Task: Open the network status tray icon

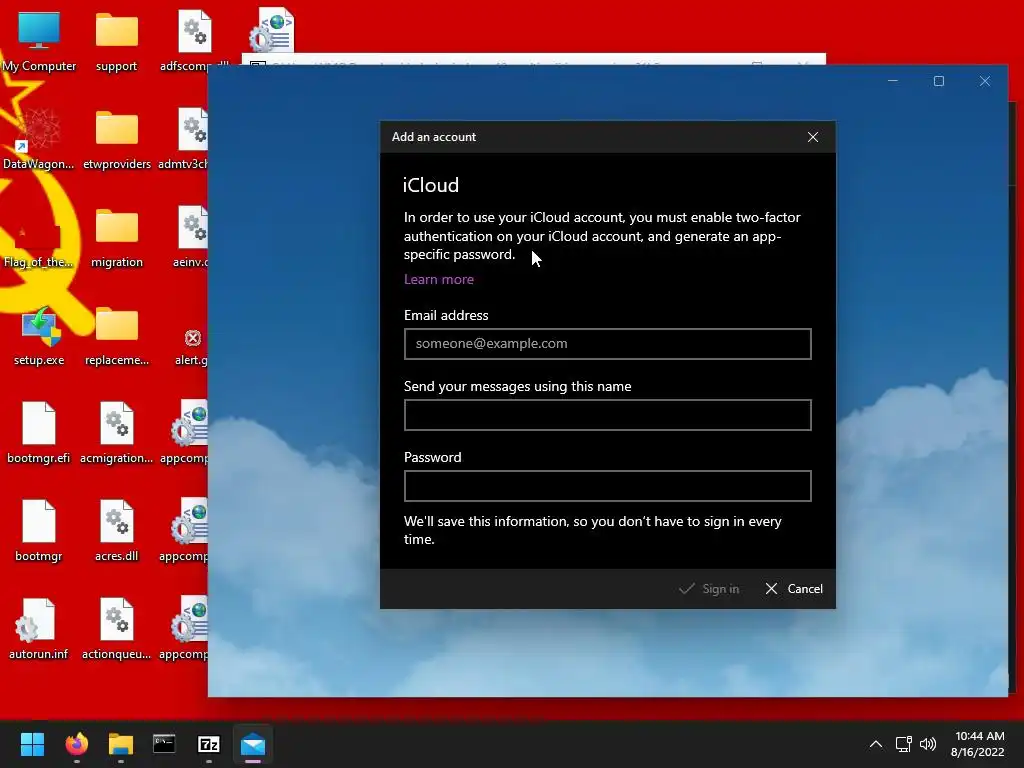Action: coord(903,744)
